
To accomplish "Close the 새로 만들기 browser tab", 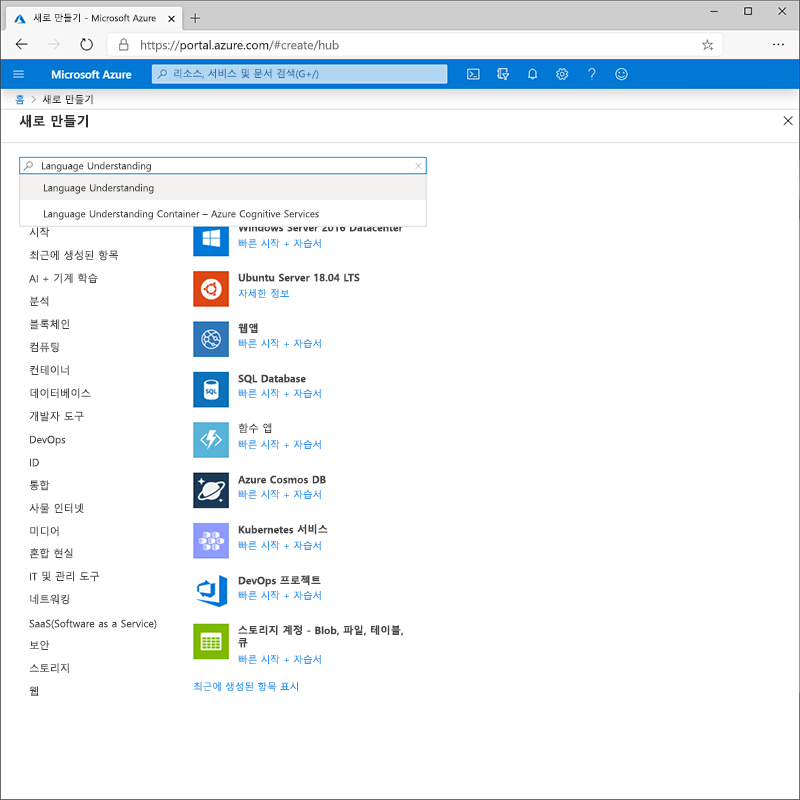I will click(171, 19).
